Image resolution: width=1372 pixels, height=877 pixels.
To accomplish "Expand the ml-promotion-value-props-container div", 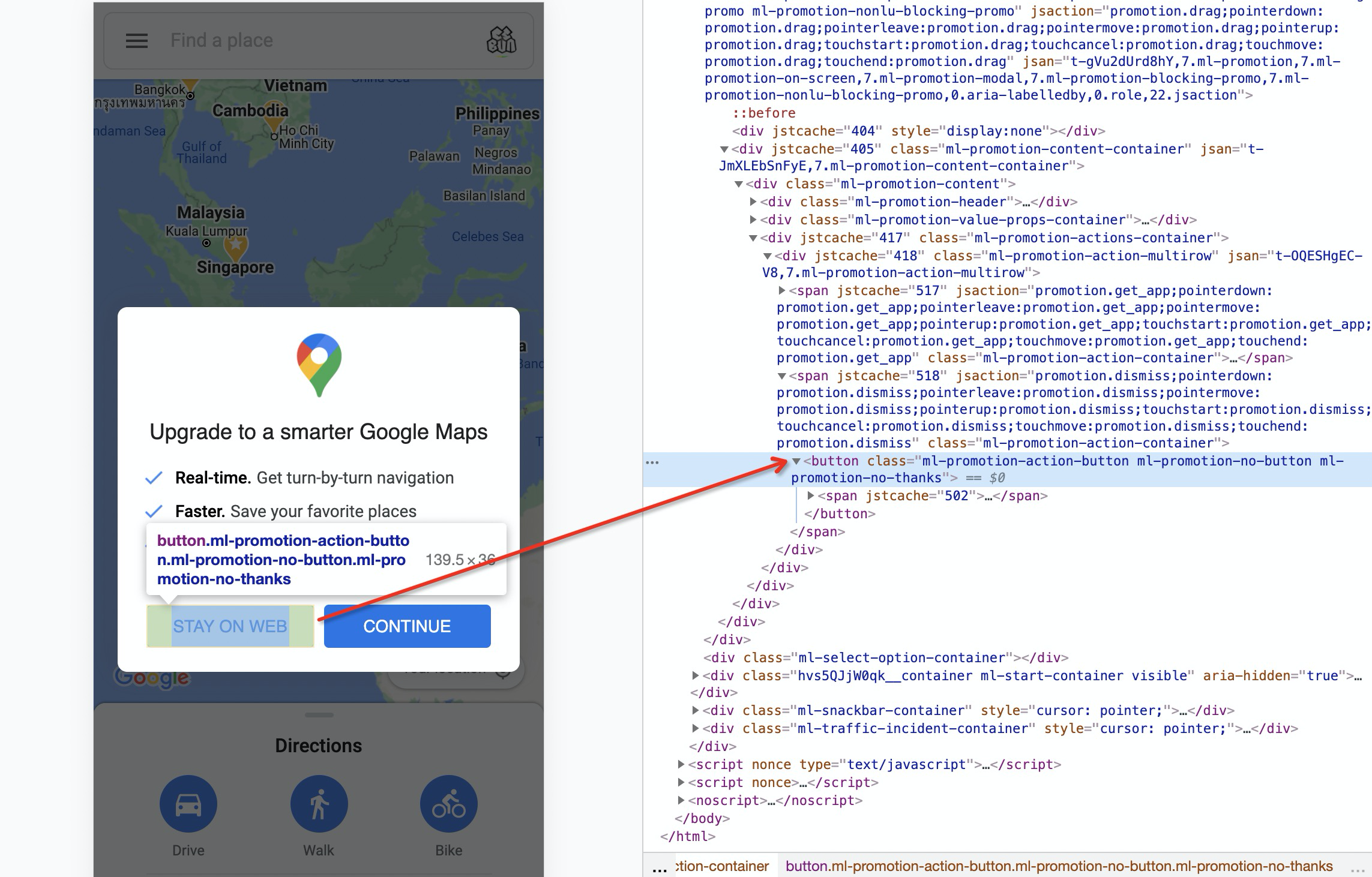I will [753, 220].
